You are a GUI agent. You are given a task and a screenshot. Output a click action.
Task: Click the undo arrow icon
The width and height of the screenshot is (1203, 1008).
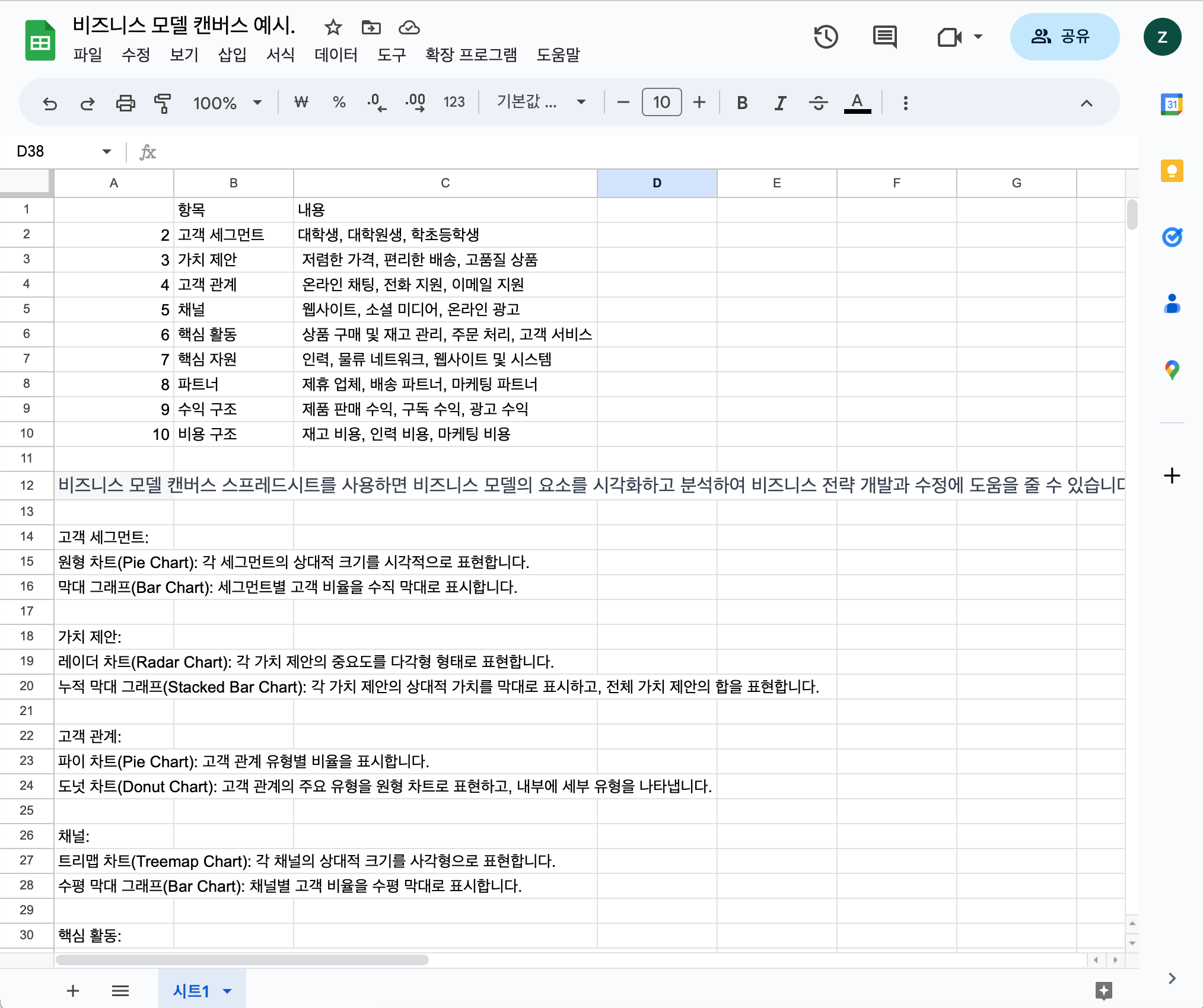coord(50,103)
